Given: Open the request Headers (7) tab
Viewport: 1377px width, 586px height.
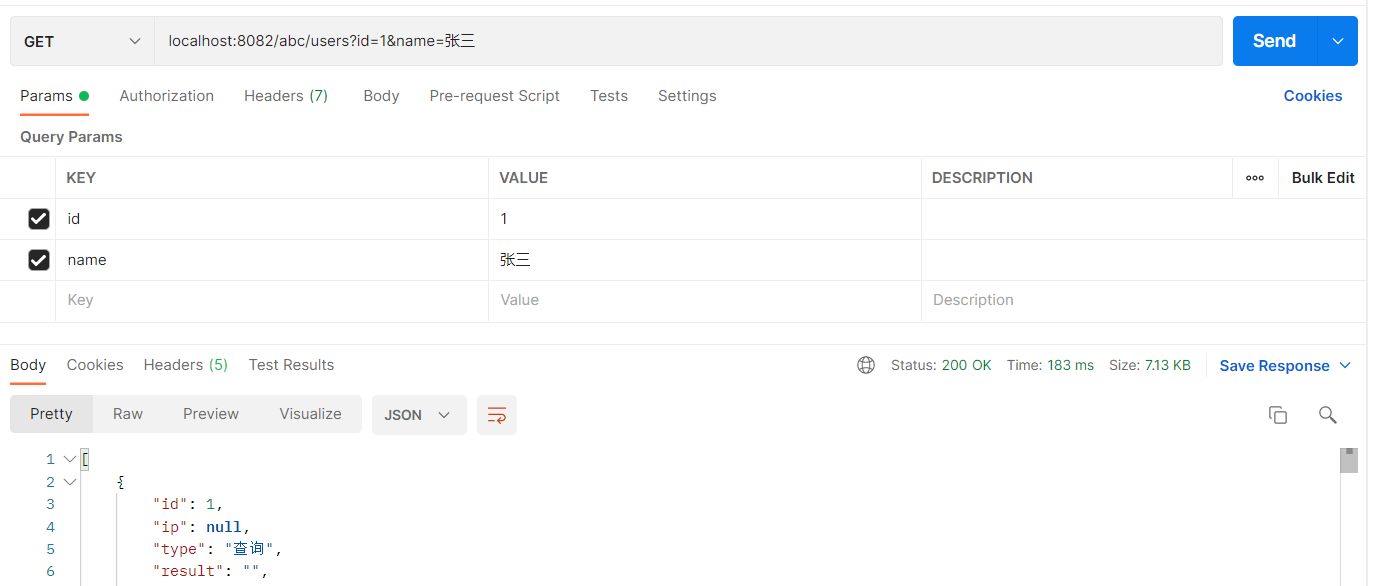Looking at the screenshot, I should point(286,96).
